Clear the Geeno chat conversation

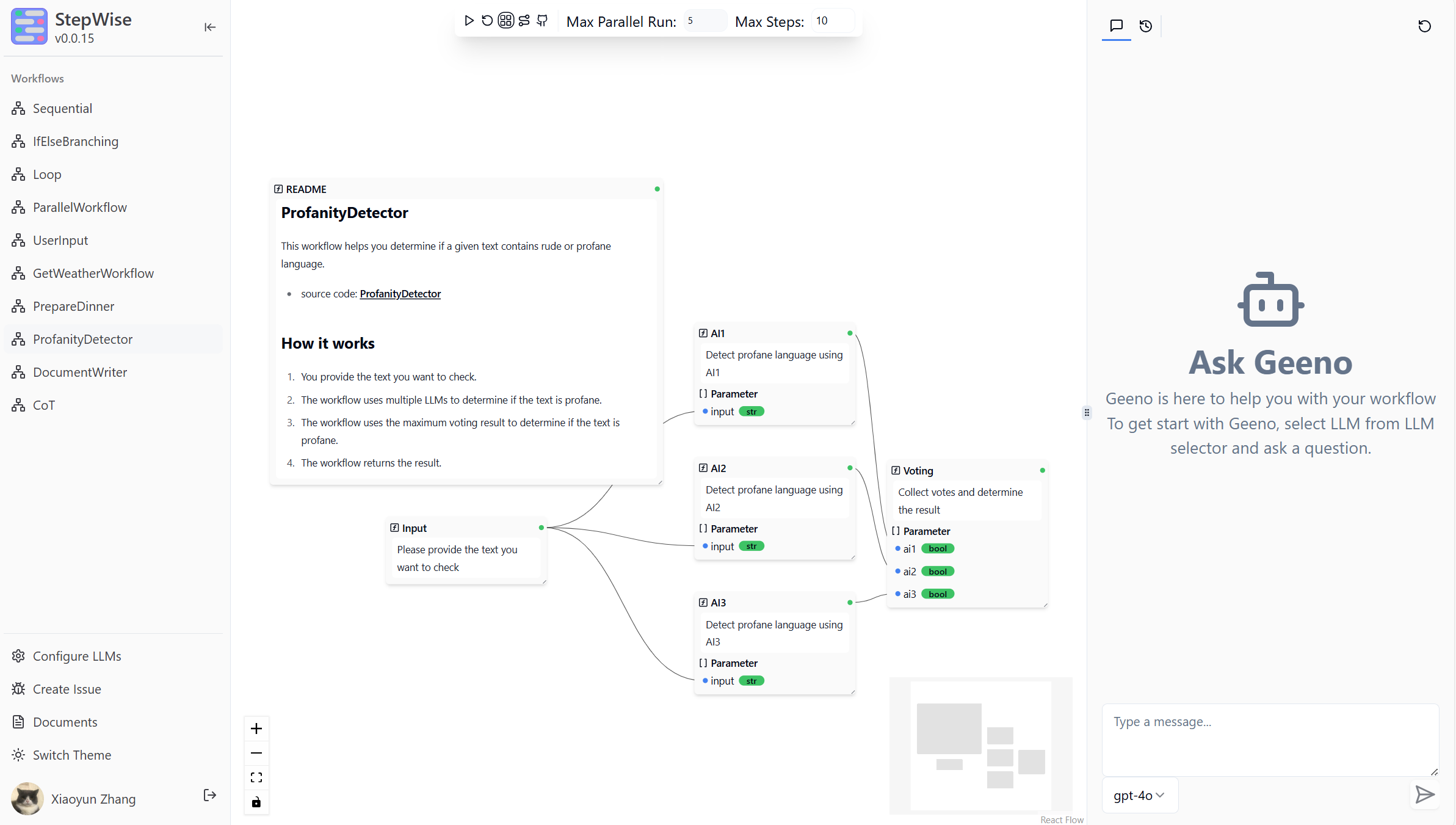tap(1425, 26)
